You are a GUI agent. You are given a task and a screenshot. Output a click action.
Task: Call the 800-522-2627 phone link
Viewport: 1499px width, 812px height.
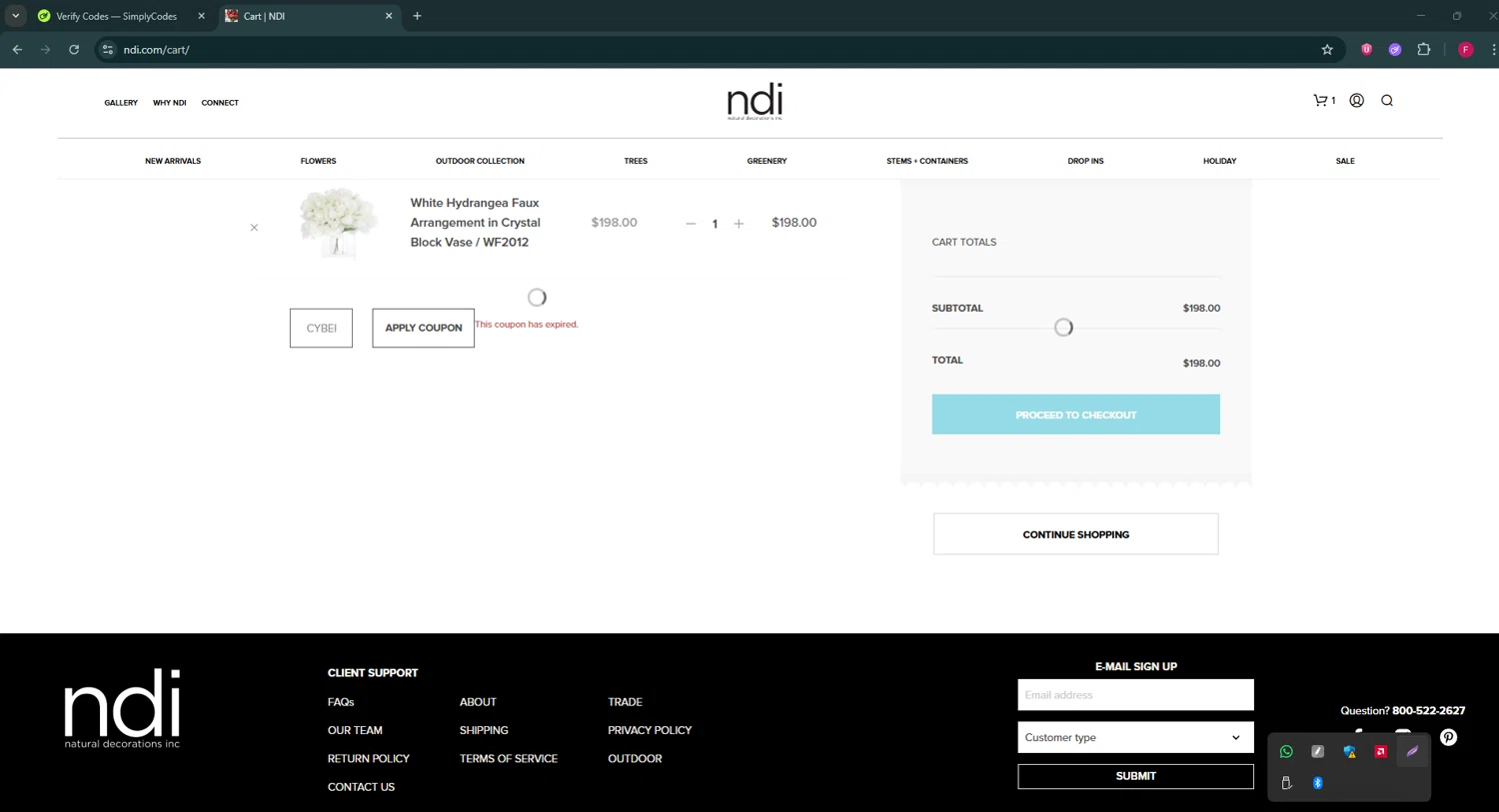pos(1428,711)
